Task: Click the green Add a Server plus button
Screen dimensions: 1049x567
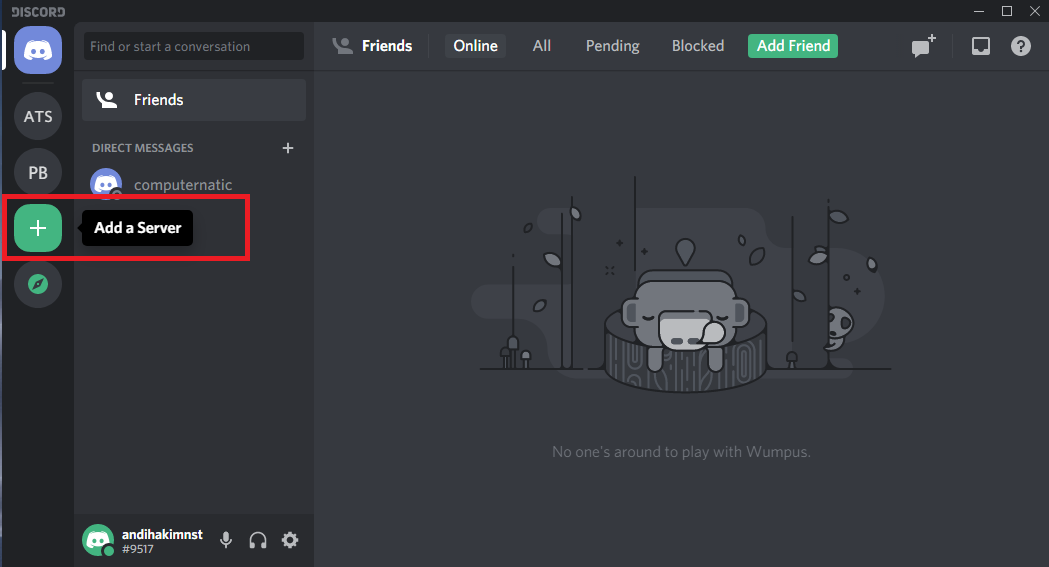Action: click(38, 228)
